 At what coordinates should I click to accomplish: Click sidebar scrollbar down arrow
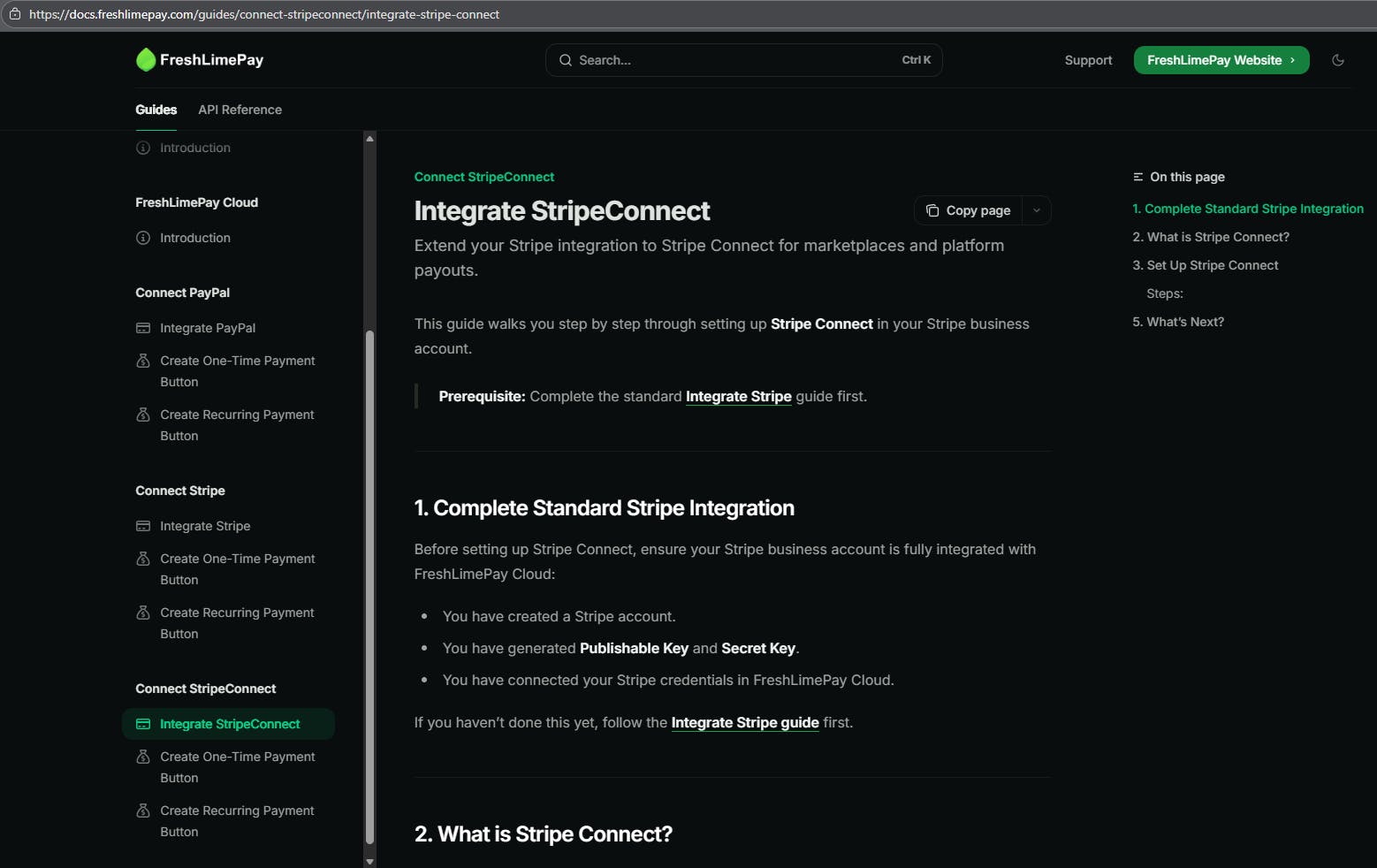pyautogui.click(x=369, y=861)
